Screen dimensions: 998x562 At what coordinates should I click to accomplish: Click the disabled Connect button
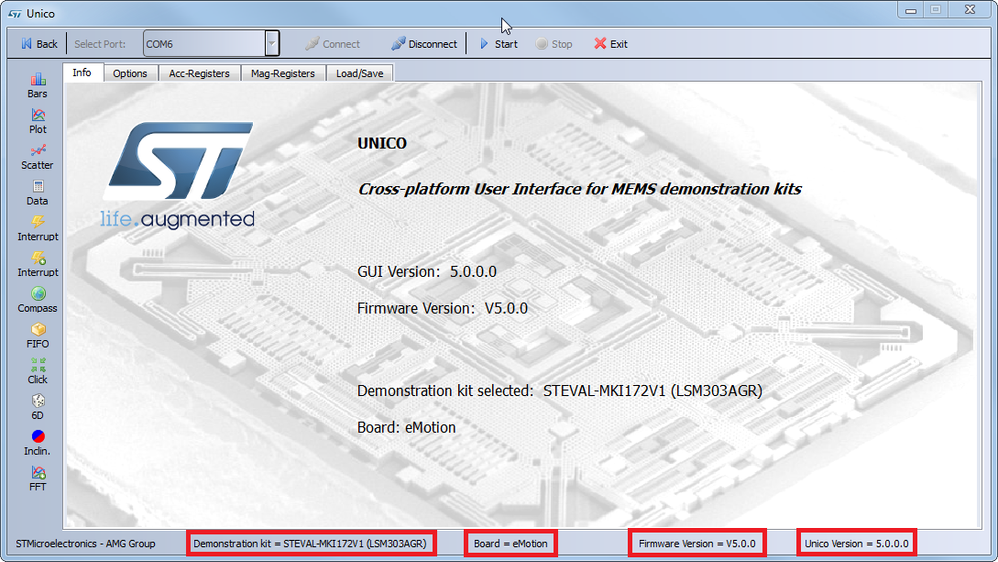pyautogui.click(x=332, y=44)
